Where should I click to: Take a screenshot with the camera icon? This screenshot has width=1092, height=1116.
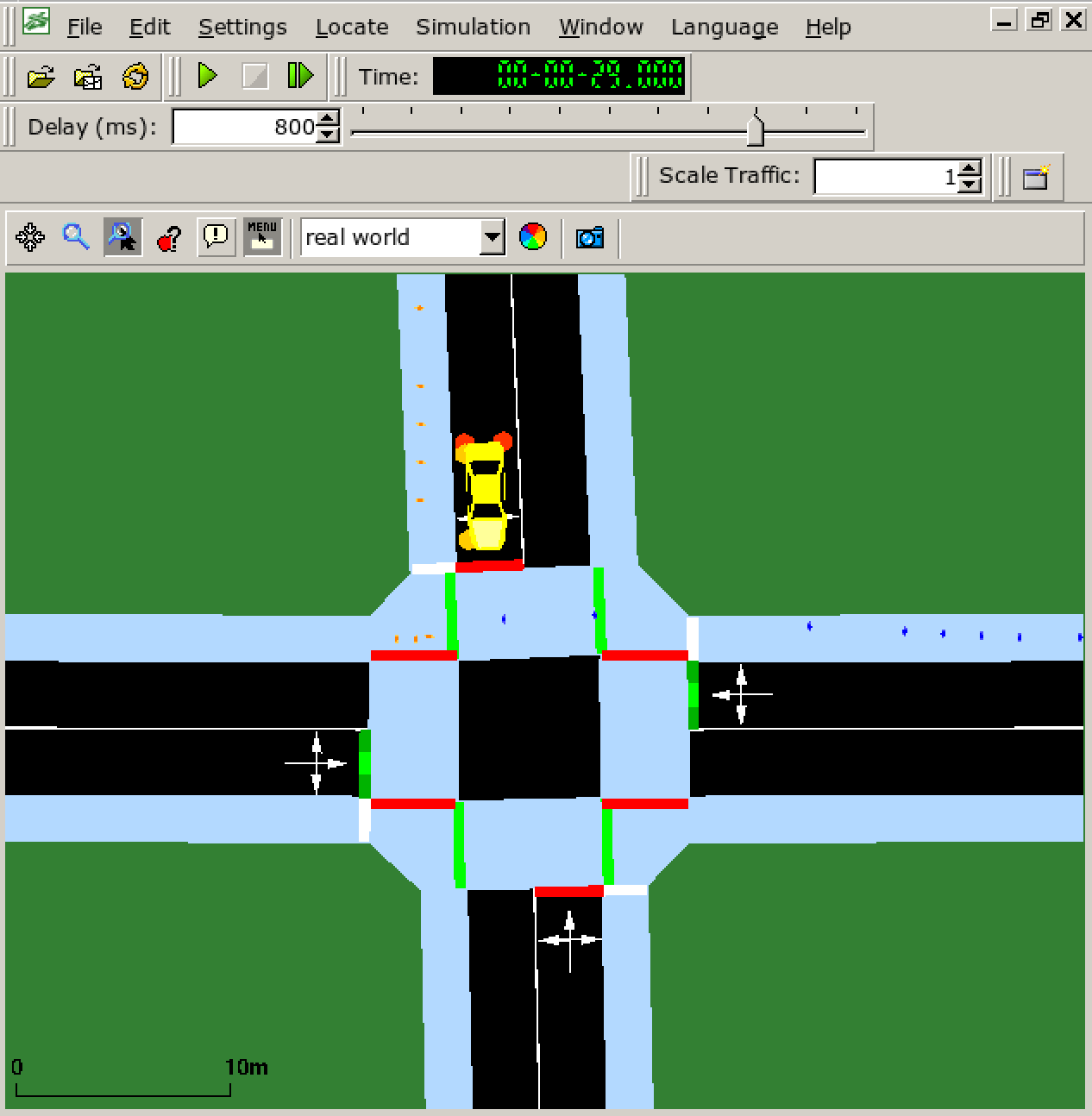(590, 237)
